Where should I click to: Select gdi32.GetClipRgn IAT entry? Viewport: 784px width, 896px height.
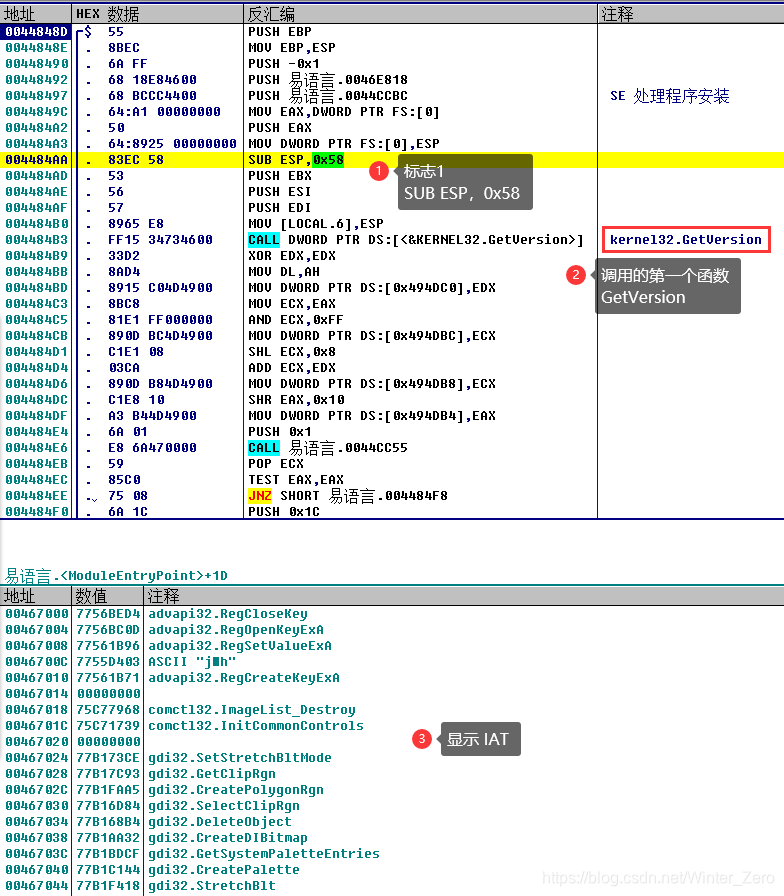(x=212, y=774)
